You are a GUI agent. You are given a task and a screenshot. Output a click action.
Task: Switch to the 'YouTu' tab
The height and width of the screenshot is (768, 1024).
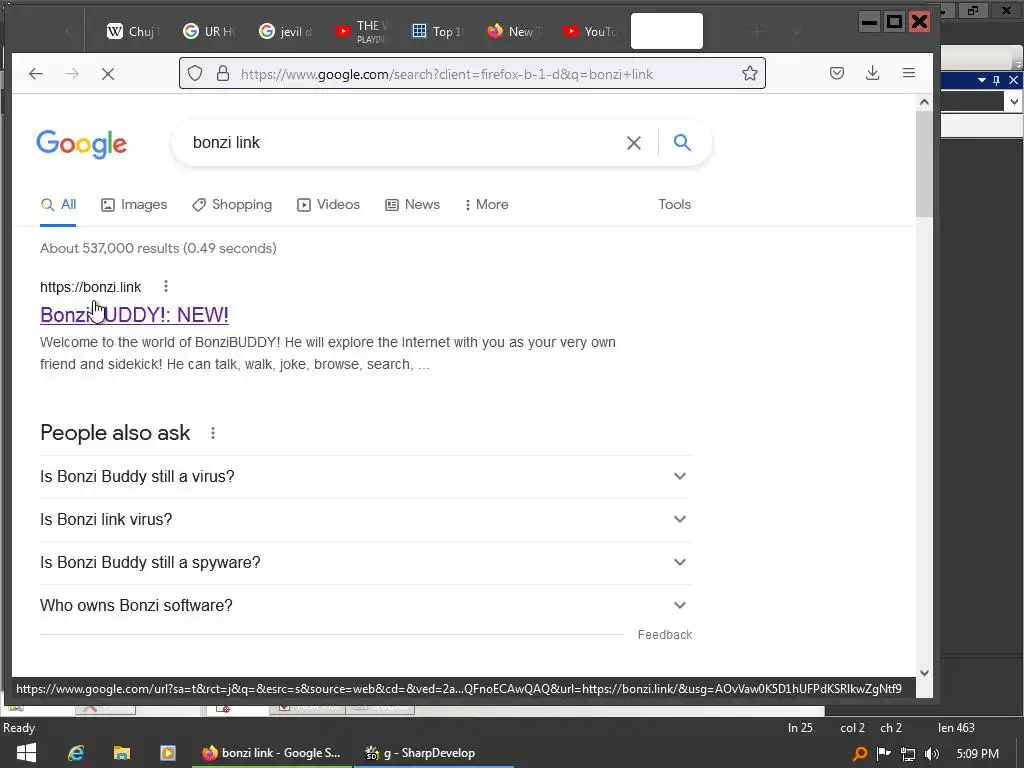pos(590,31)
